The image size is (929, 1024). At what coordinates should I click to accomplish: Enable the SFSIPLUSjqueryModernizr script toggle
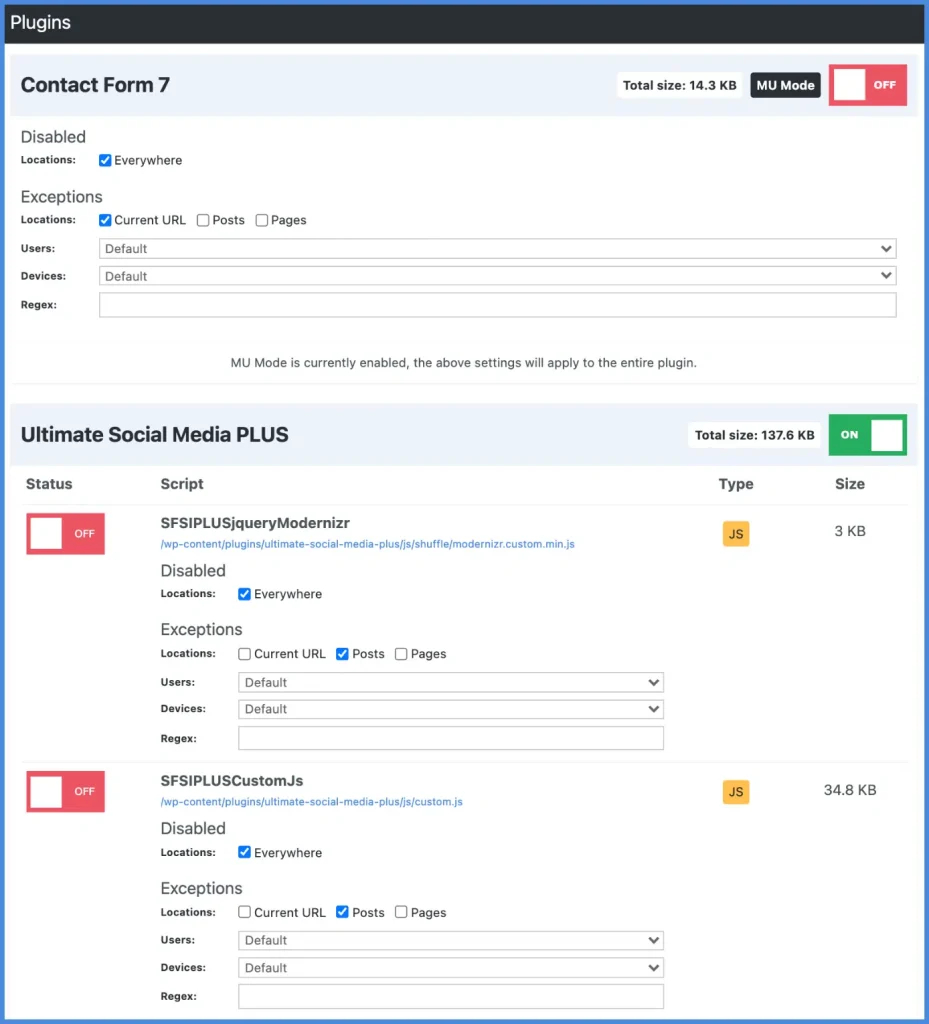tap(65, 533)
